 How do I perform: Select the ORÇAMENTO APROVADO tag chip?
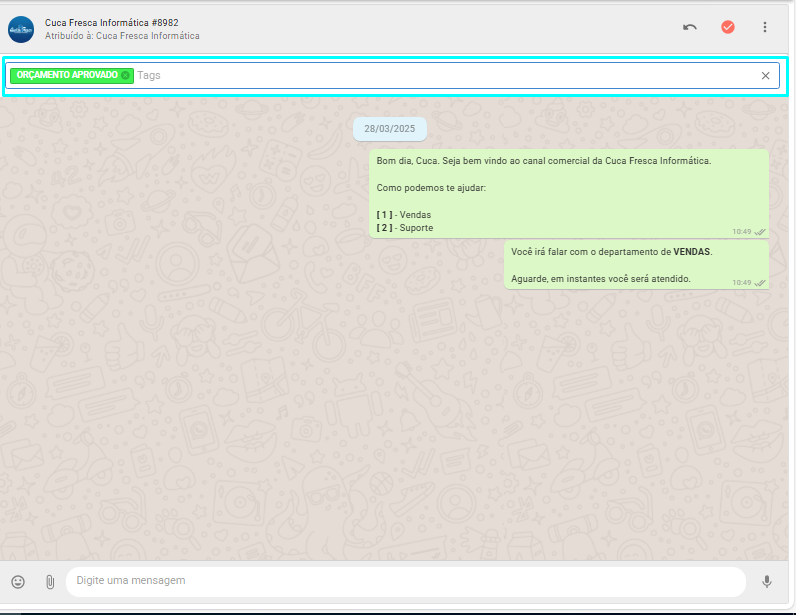coord(72,75)
